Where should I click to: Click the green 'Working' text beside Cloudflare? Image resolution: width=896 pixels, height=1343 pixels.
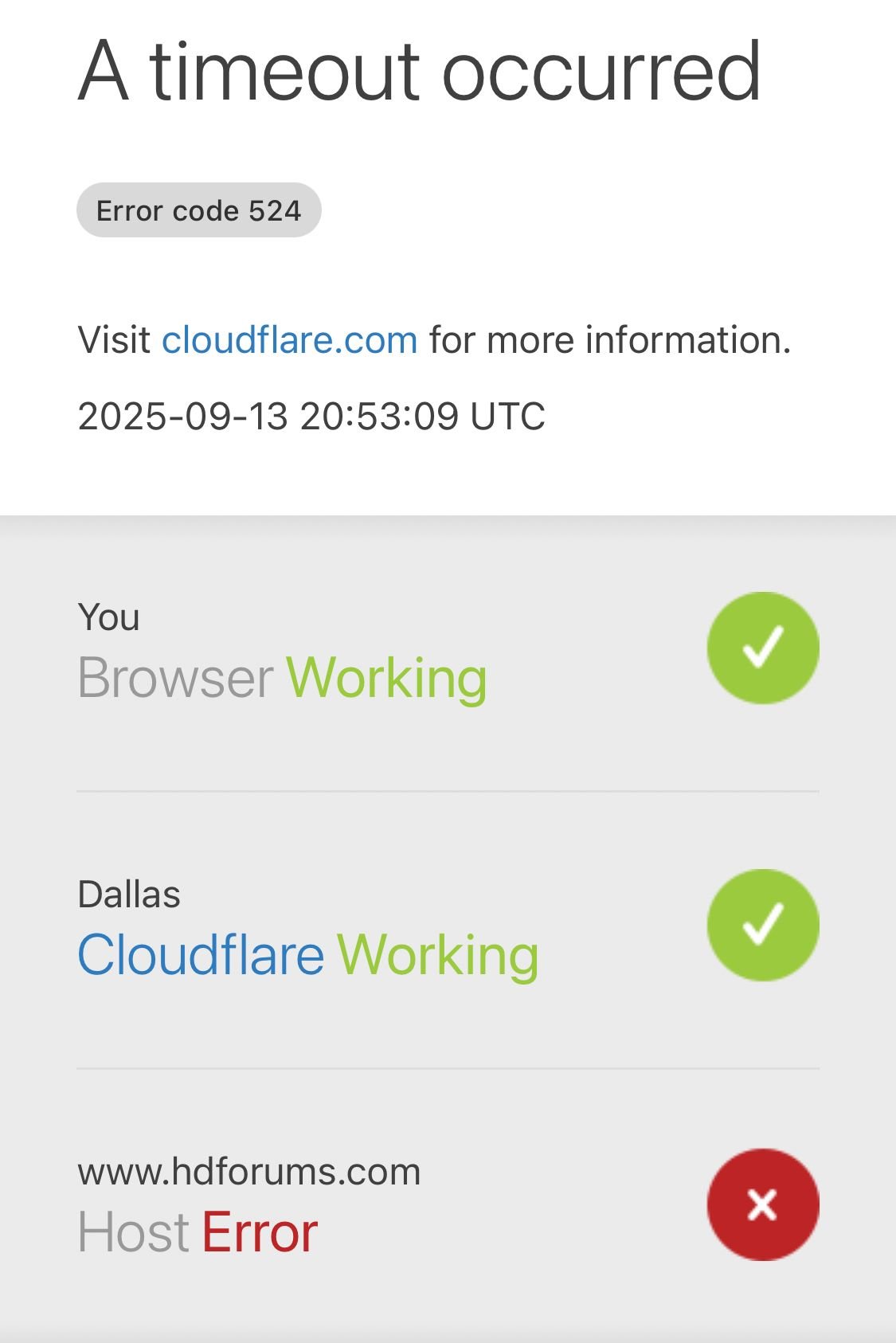438,954
